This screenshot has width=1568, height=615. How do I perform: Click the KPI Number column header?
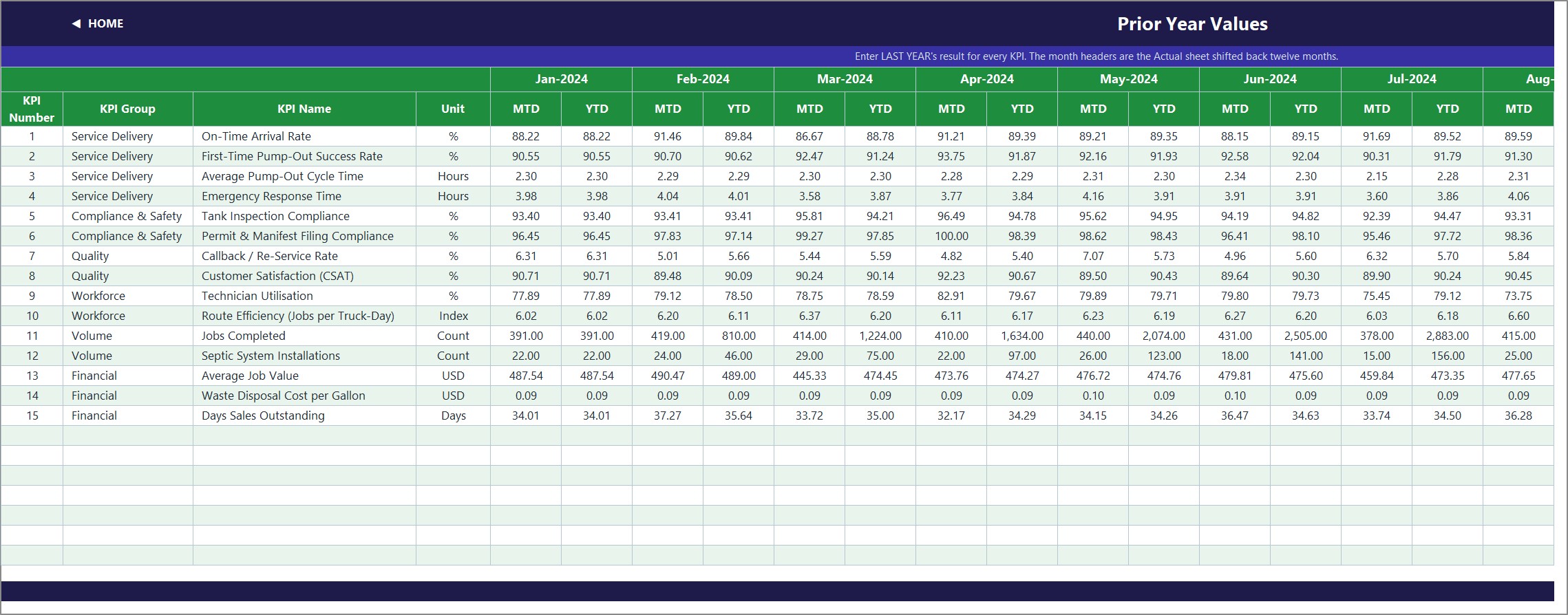32,109
